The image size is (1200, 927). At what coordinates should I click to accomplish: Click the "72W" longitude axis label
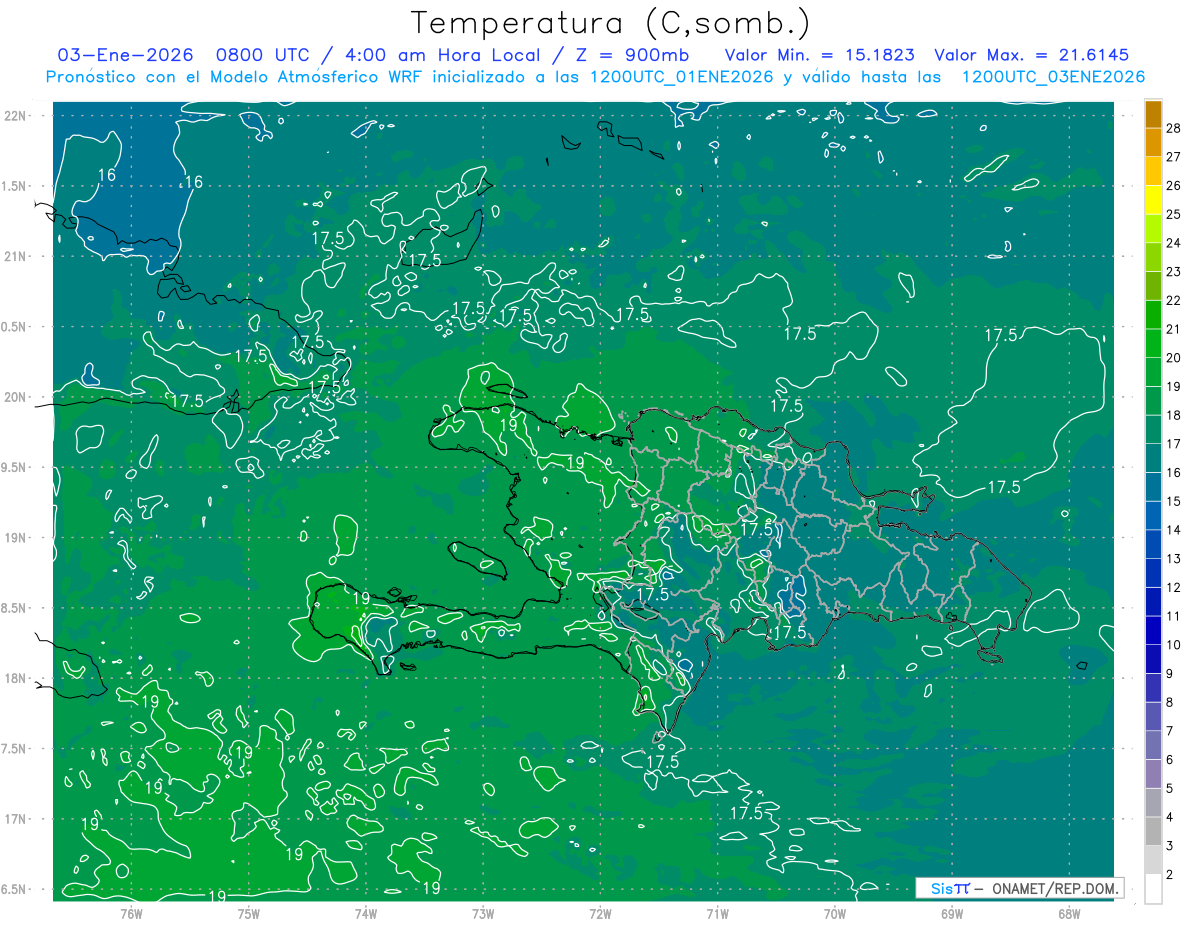coord(600,913)
